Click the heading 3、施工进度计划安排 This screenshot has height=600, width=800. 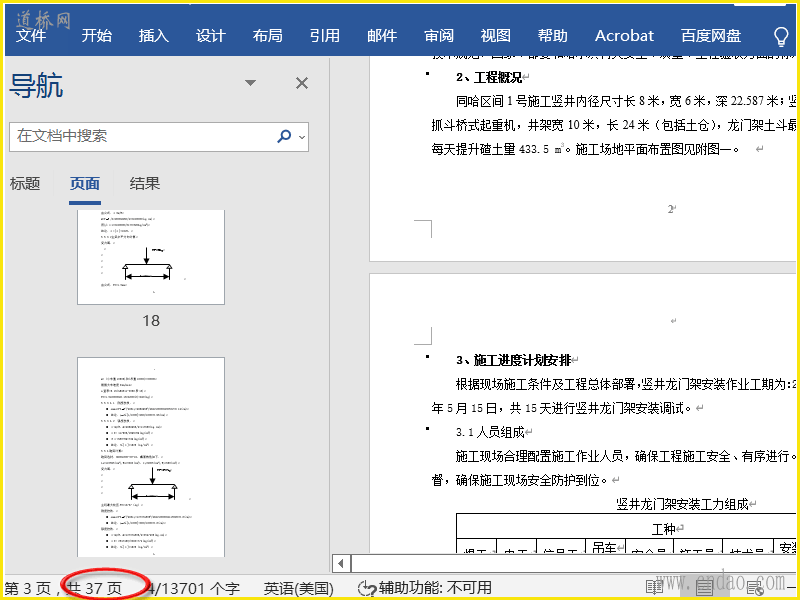point(513,360)
